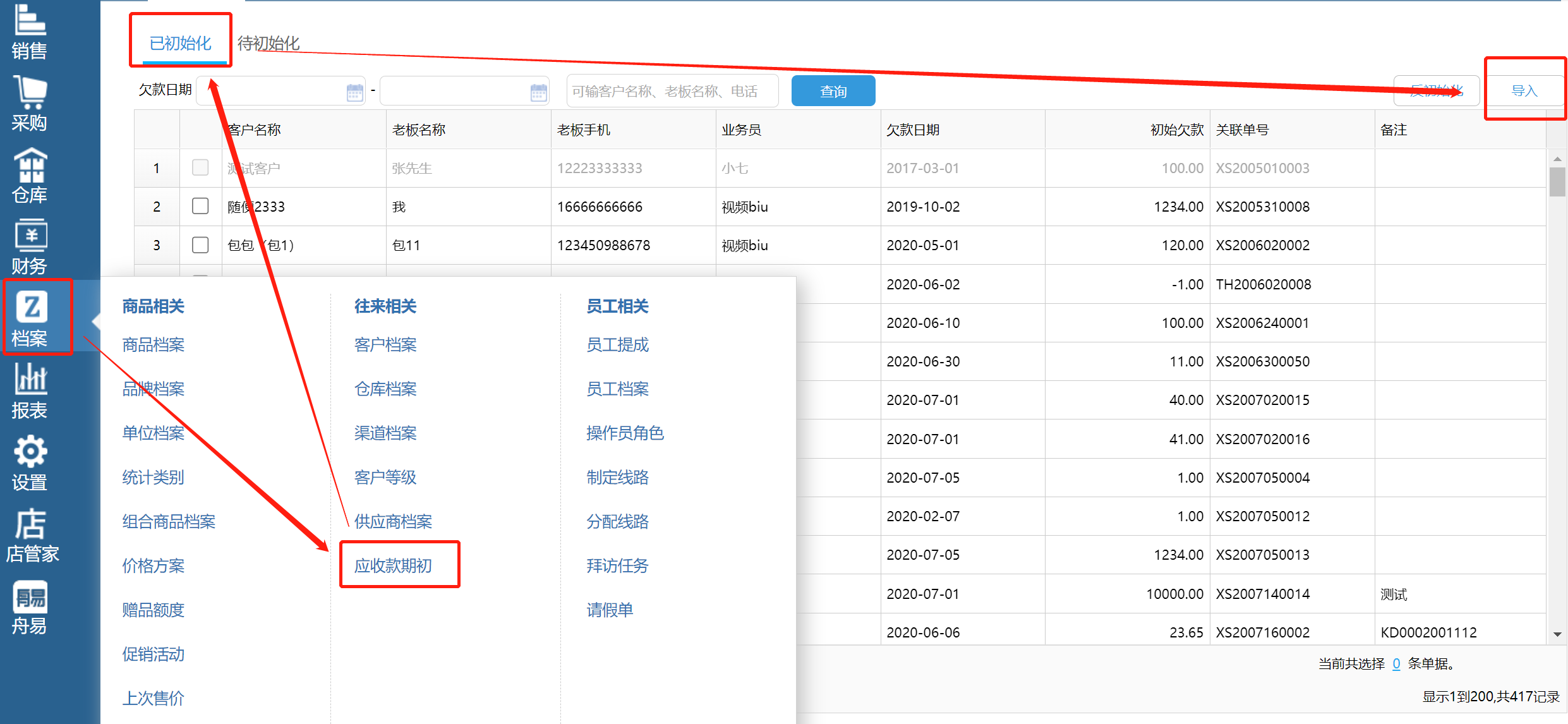
Task: Sort by 备注 column header
Action: click(1461, 130)
